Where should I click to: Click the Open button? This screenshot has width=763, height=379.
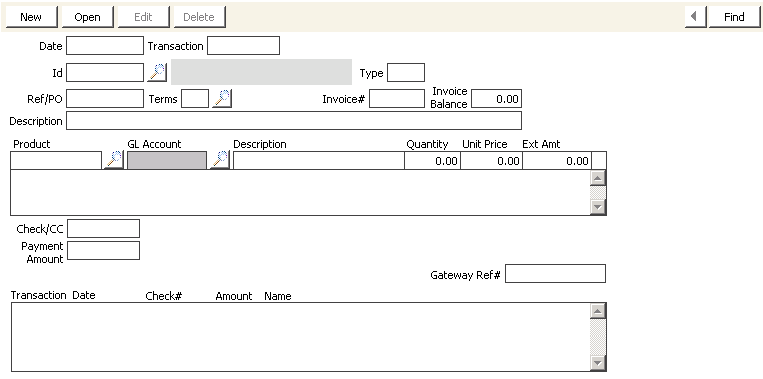click(88, 17)
